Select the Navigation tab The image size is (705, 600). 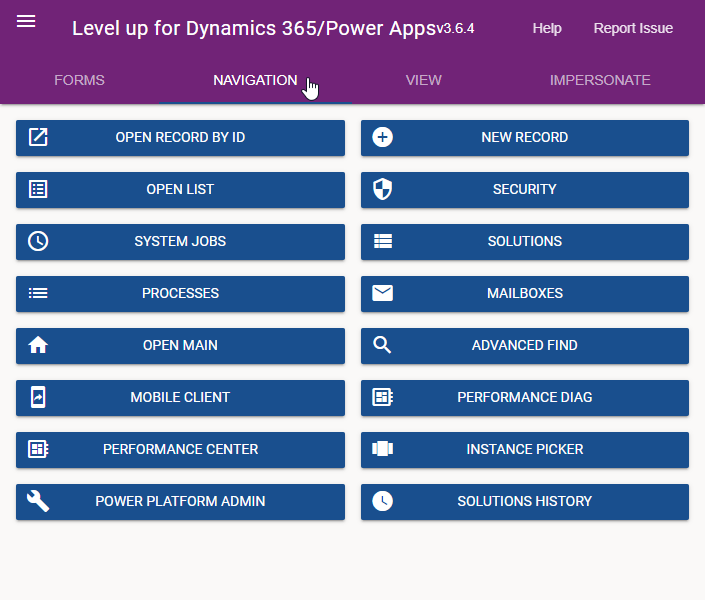pyautogui.click(x=255, y=80)
